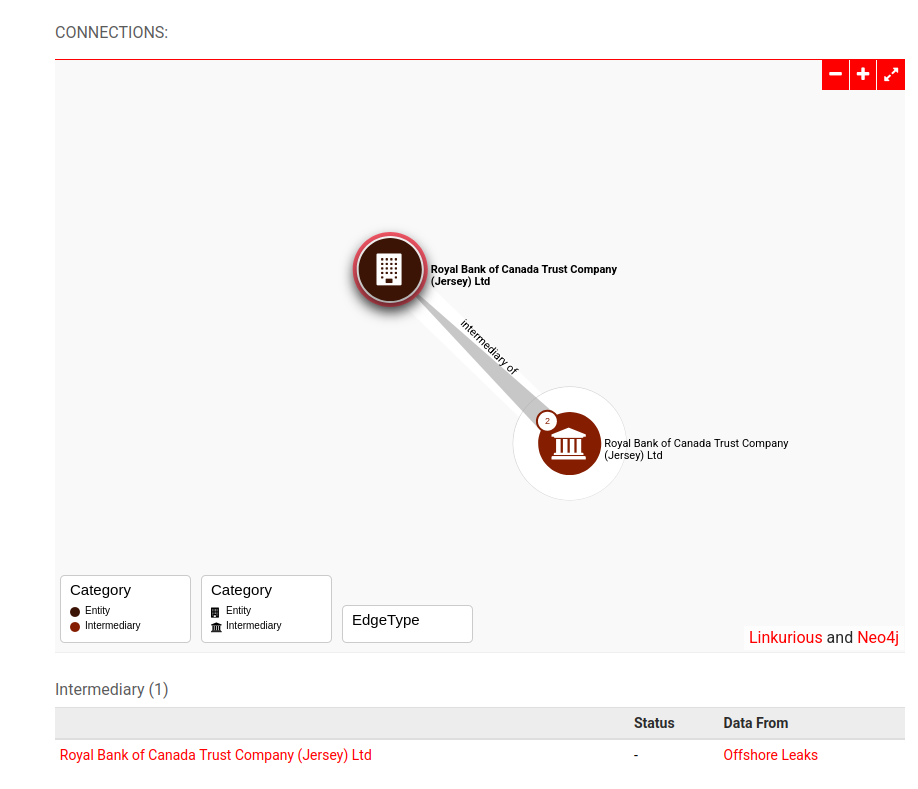
Task: Click the 'intermediary of' edge label
Action: [x=489, y=347]
